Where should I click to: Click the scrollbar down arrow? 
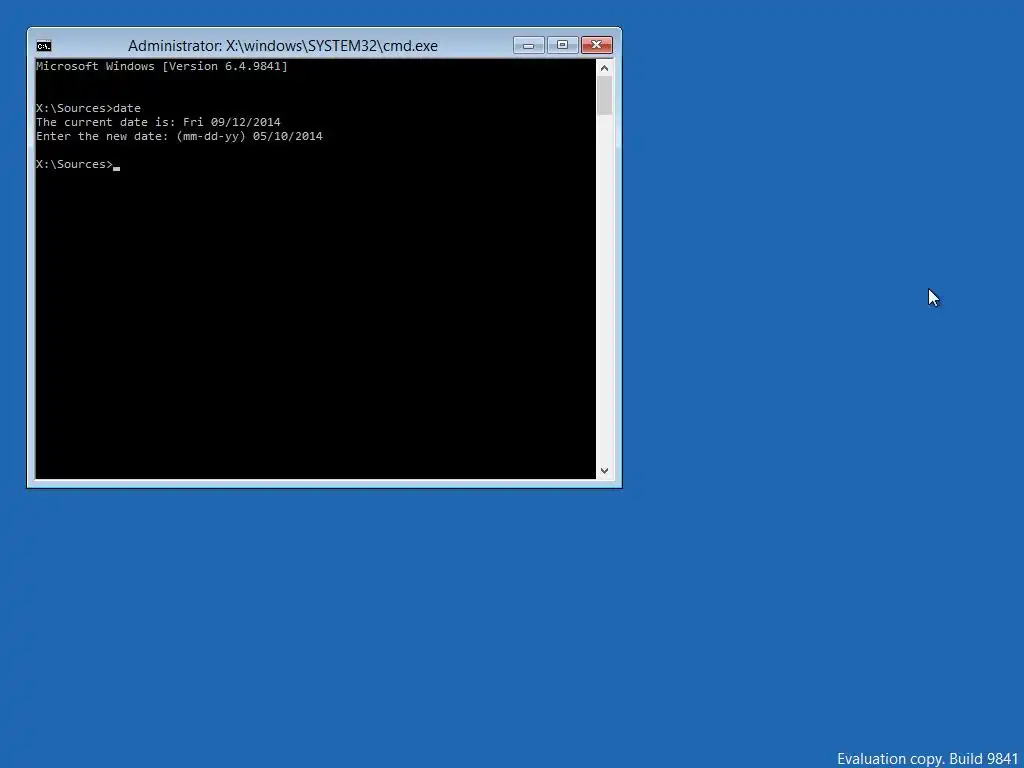pyautogui.click(x=604, y=471)
